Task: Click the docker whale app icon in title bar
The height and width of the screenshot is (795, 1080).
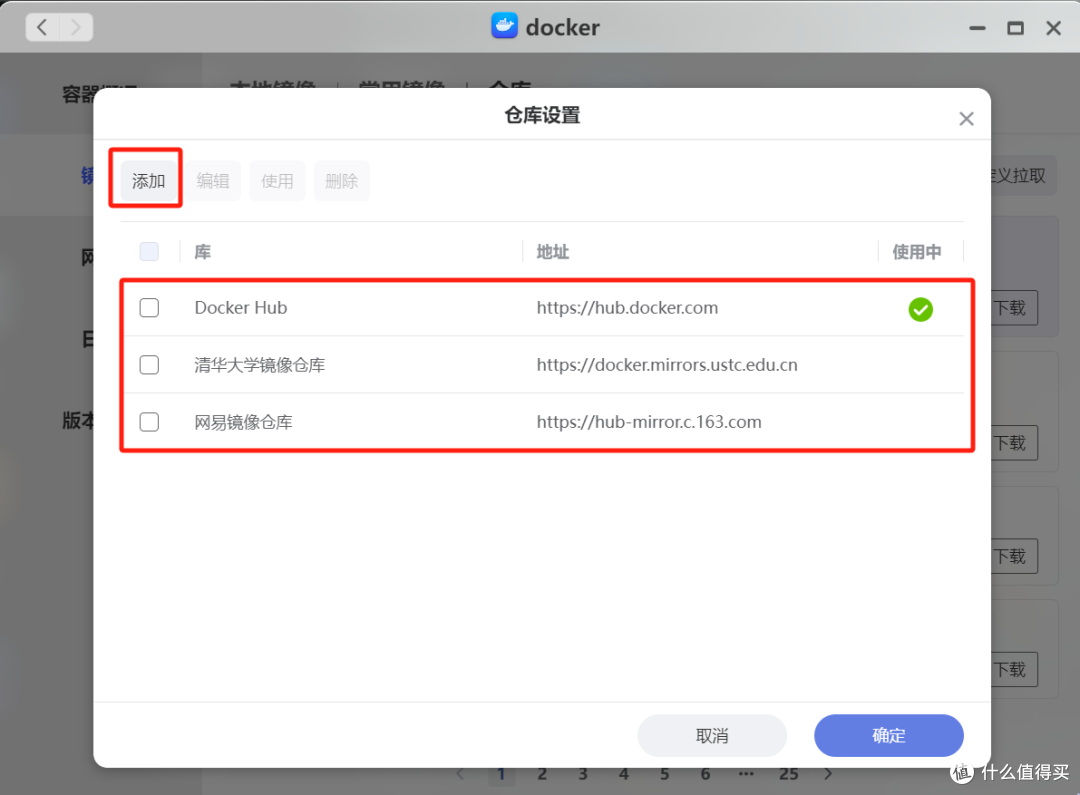Action: [x=504, y=26]
